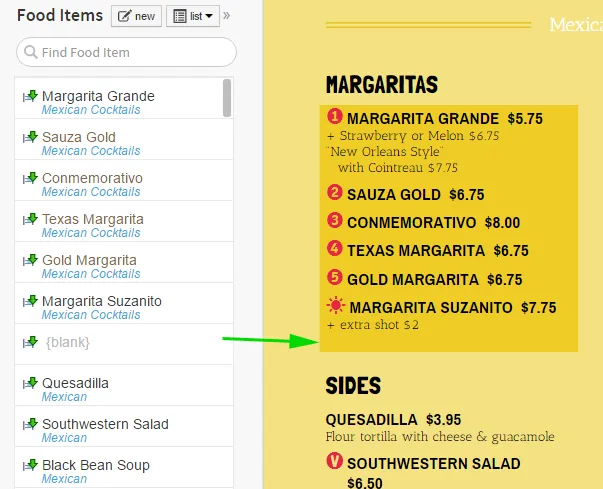Click green arrow icon beside Conmemorativo
Screen dimensions: 603x489
(31, 178)
